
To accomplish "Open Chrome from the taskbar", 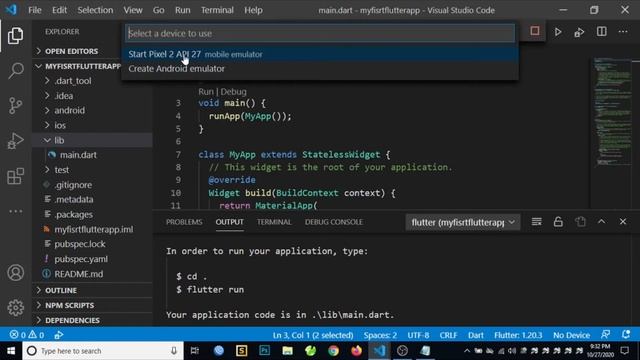I will [333, 351].
